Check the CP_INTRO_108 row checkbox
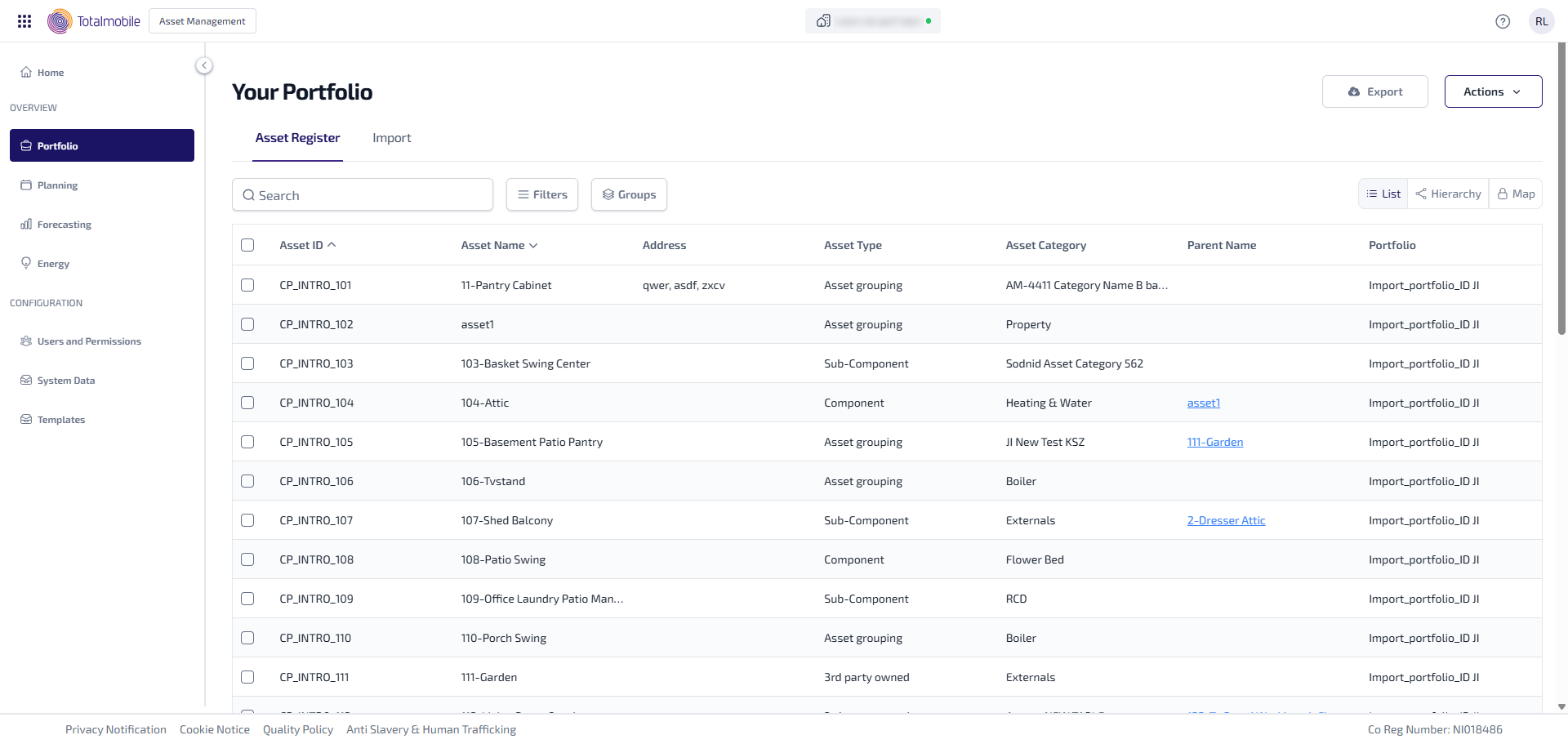This screenshot has height=744, width=1568. click(x=247, y=559)
